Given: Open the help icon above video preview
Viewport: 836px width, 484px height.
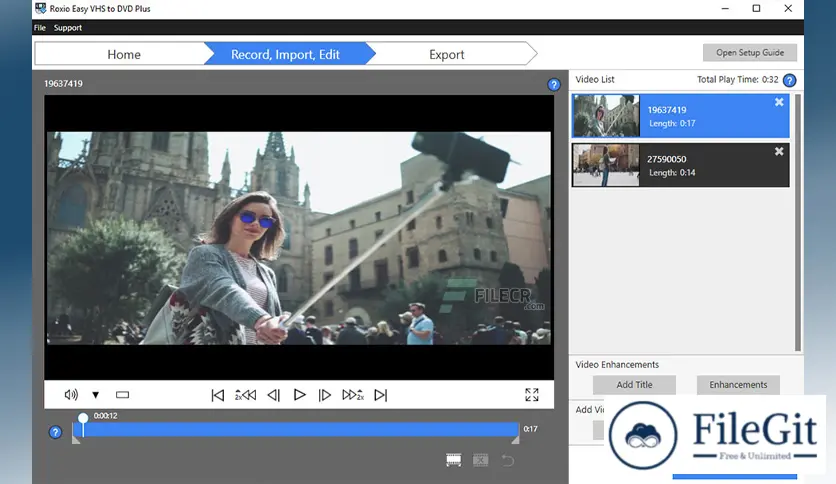Looking at the screenshot, I should (x=554, y=84).
